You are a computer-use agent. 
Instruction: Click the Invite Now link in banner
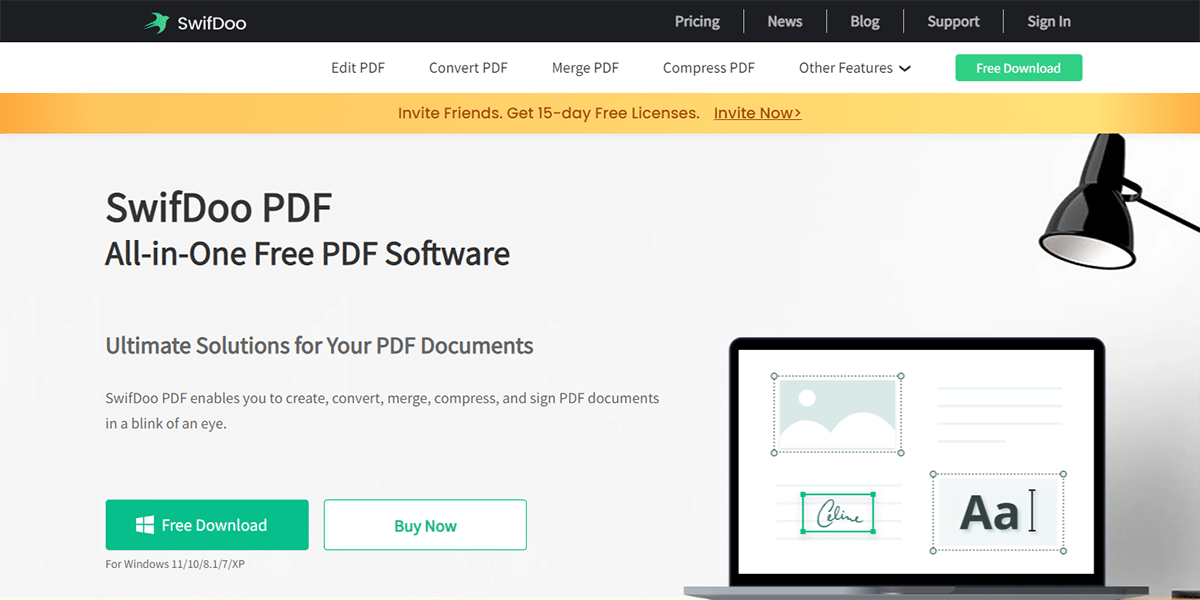click(x=757, y=113)
